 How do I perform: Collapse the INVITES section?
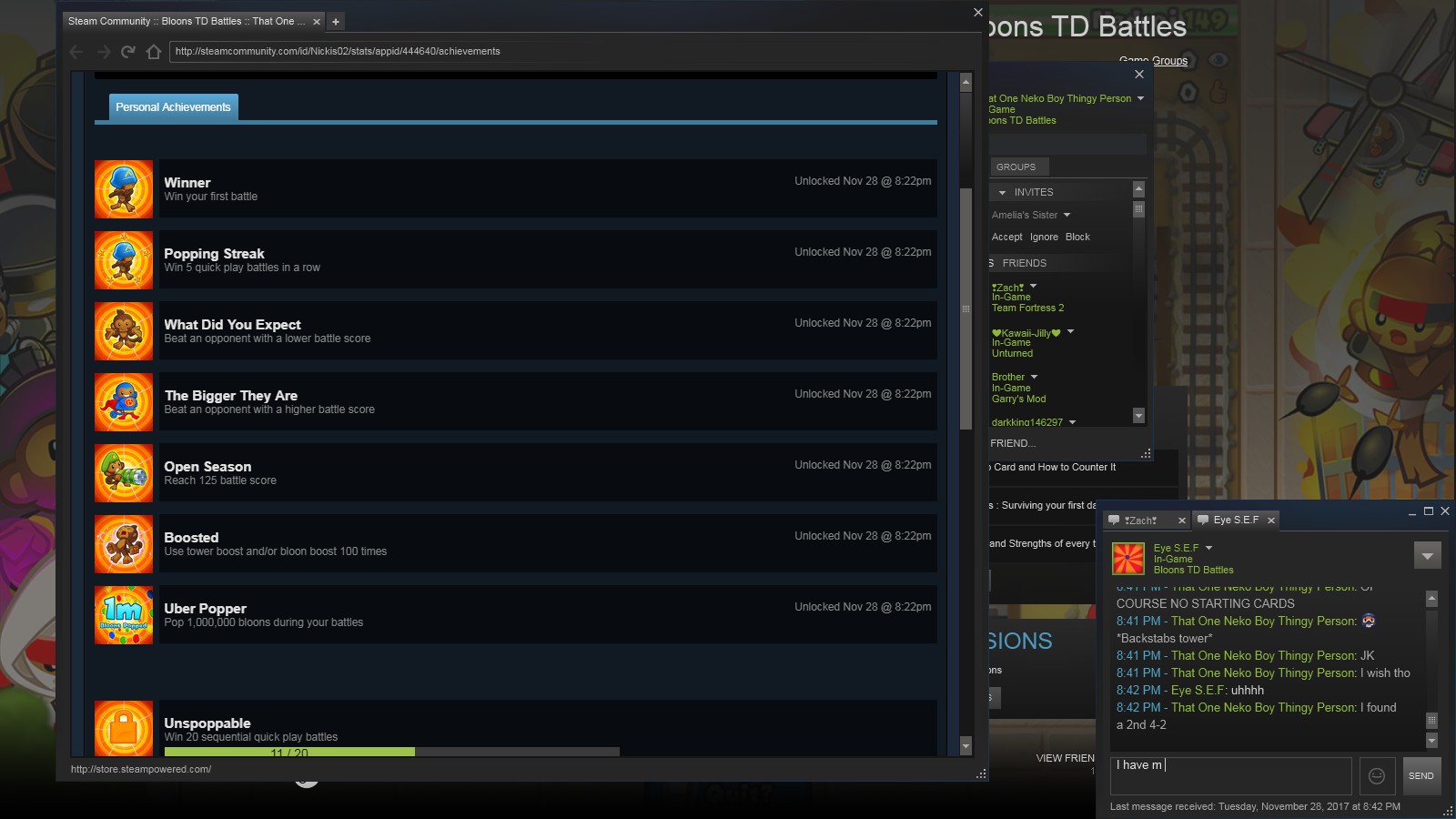1002,193
